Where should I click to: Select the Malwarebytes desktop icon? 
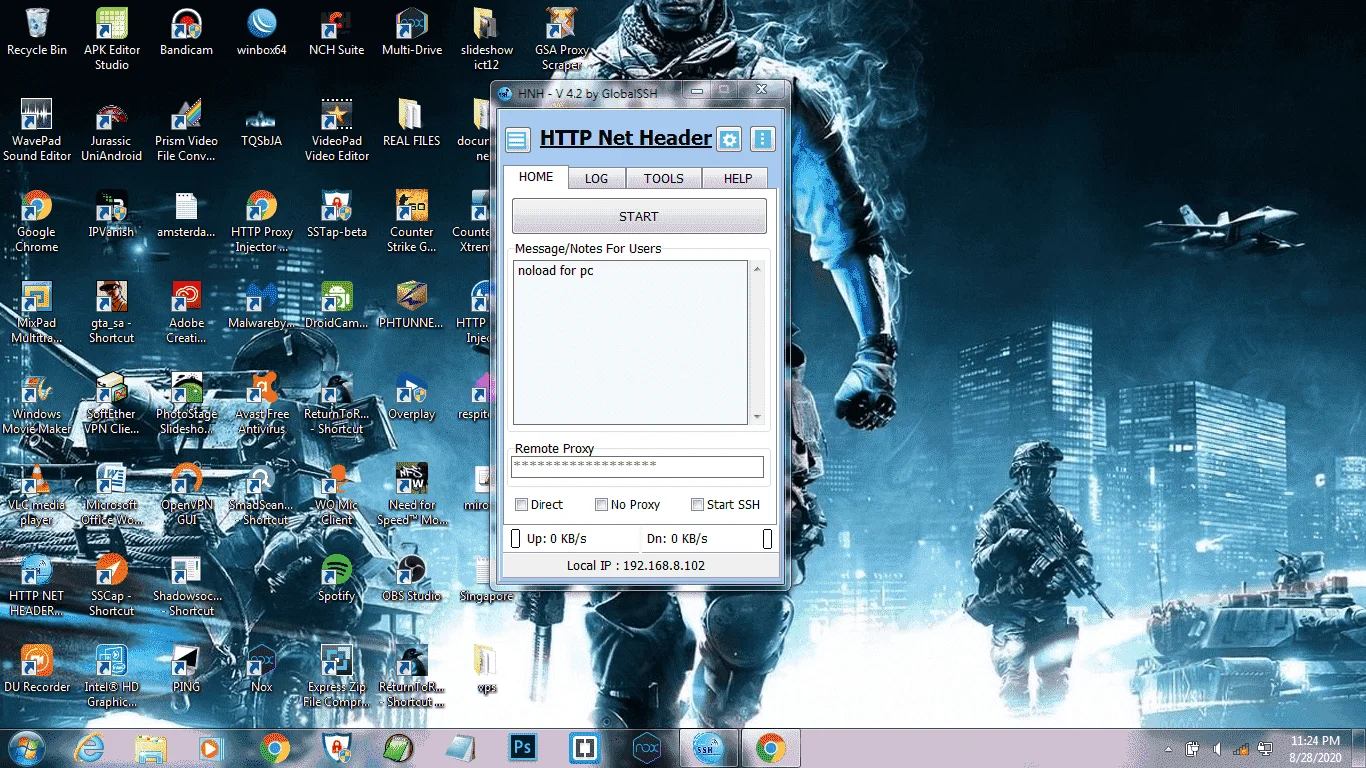coord(262,304)
